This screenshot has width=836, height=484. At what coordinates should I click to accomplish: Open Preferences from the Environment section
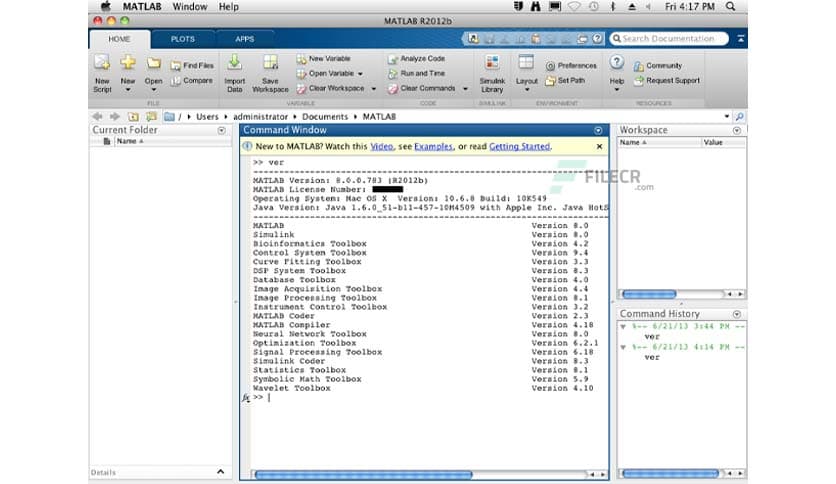(x=570, y=66)
